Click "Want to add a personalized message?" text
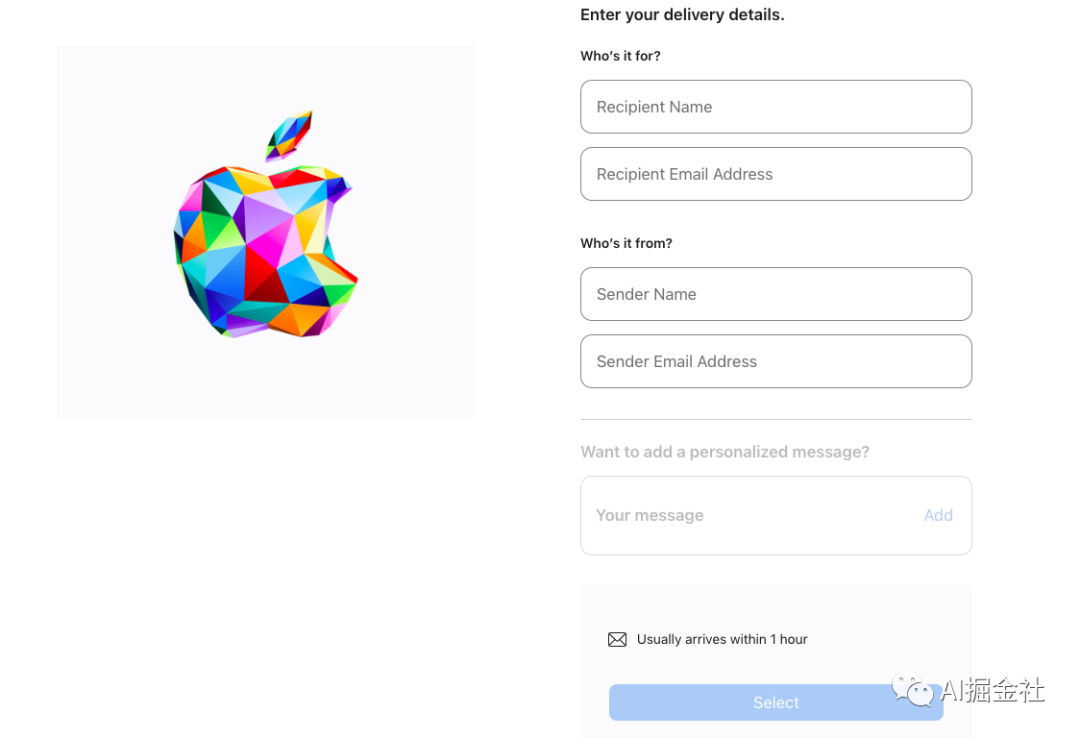This screenshot has width=1080, height=738. click(x=725, y=452)
